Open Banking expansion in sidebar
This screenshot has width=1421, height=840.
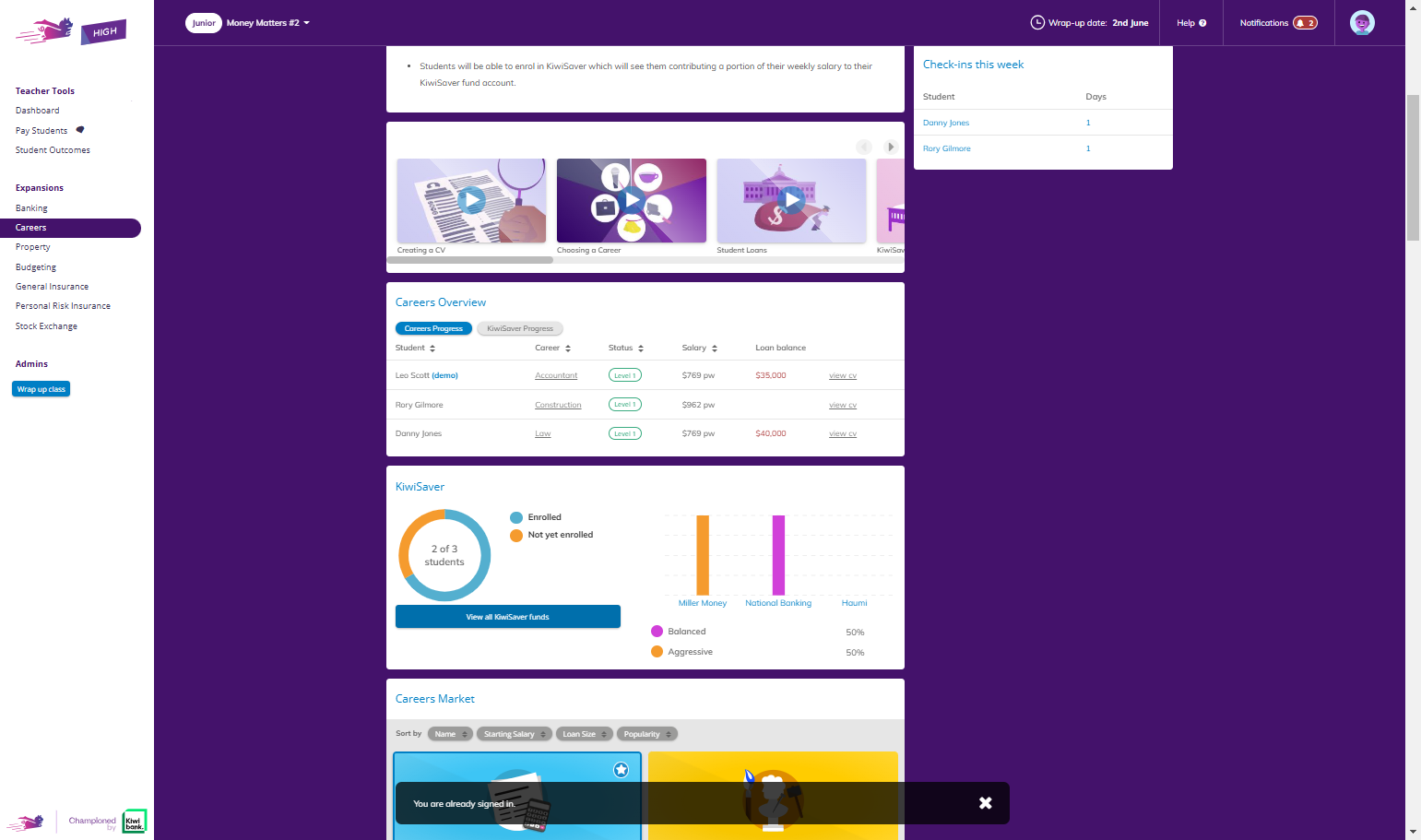pos(31,208)
